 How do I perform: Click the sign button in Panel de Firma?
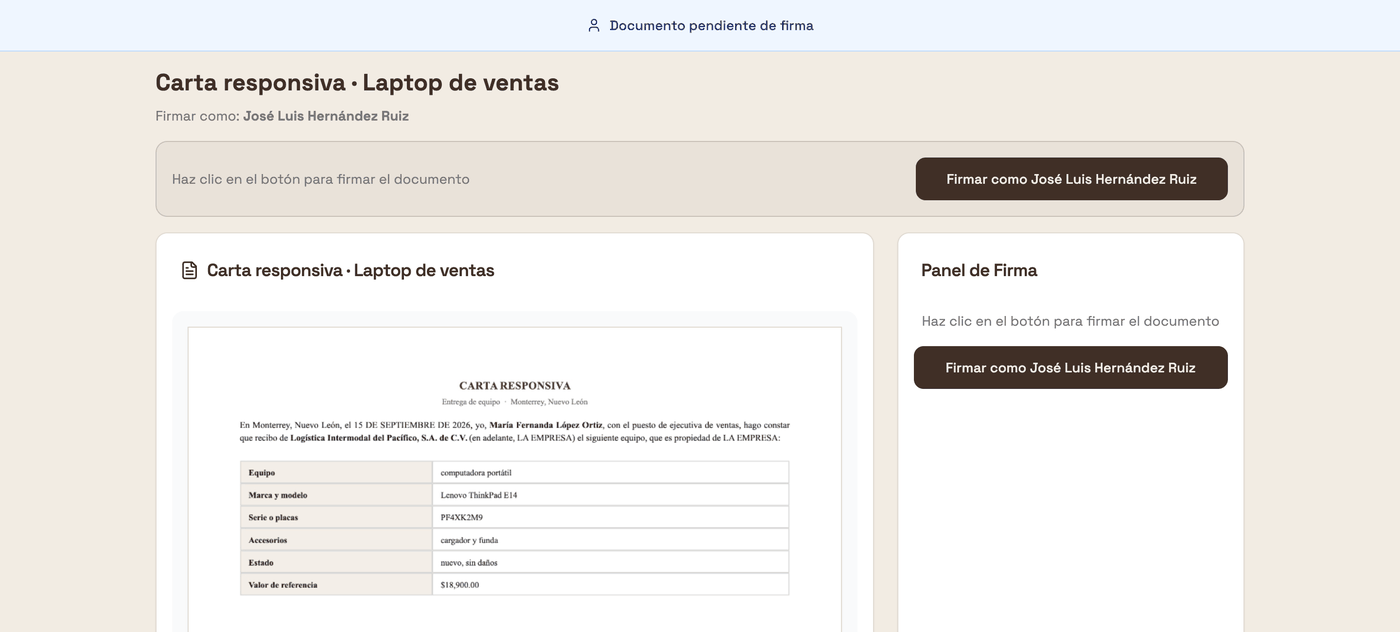tap(1070, 367)
